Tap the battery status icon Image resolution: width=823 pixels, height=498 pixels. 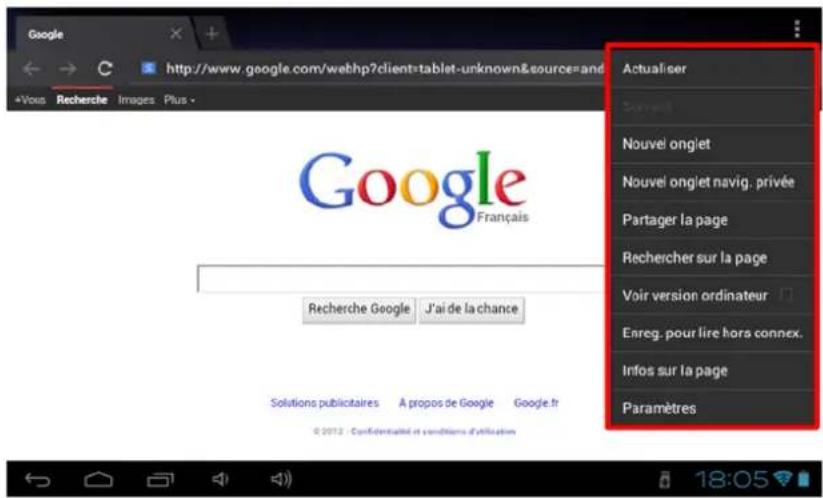(x=804, y=479)
